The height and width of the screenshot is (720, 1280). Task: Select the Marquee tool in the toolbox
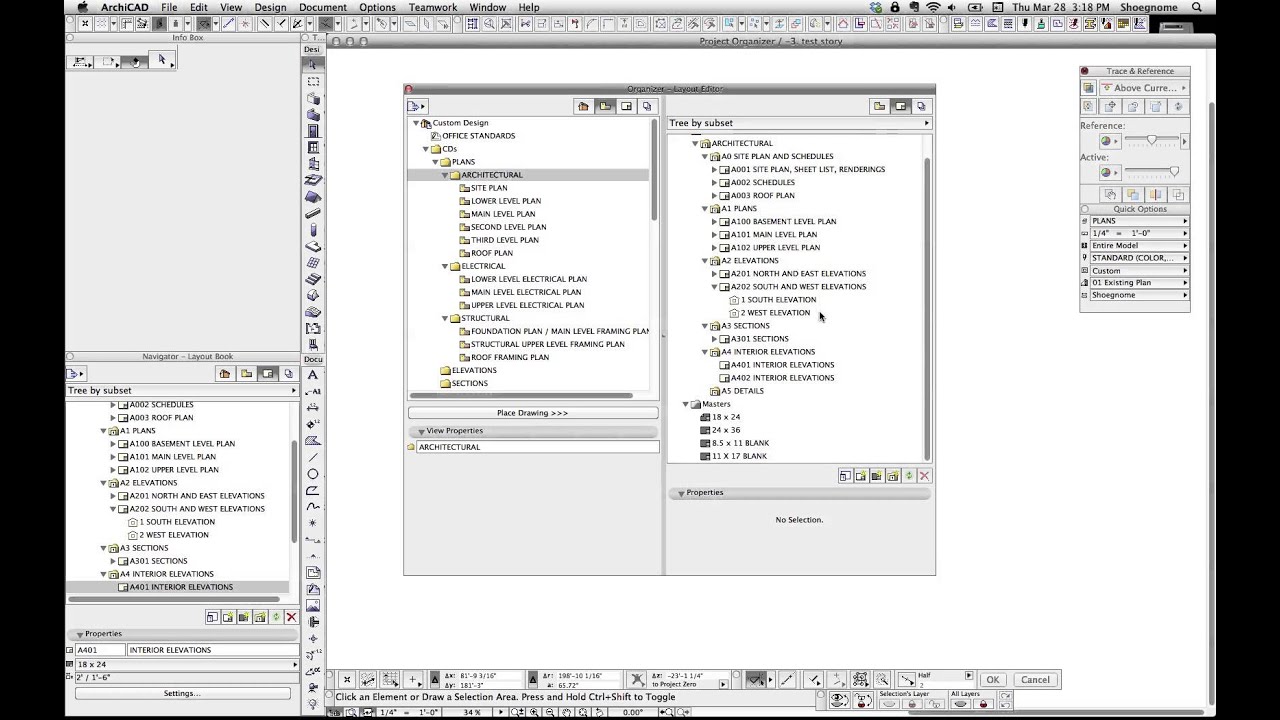pyautogui.click(x=313, y=81)
